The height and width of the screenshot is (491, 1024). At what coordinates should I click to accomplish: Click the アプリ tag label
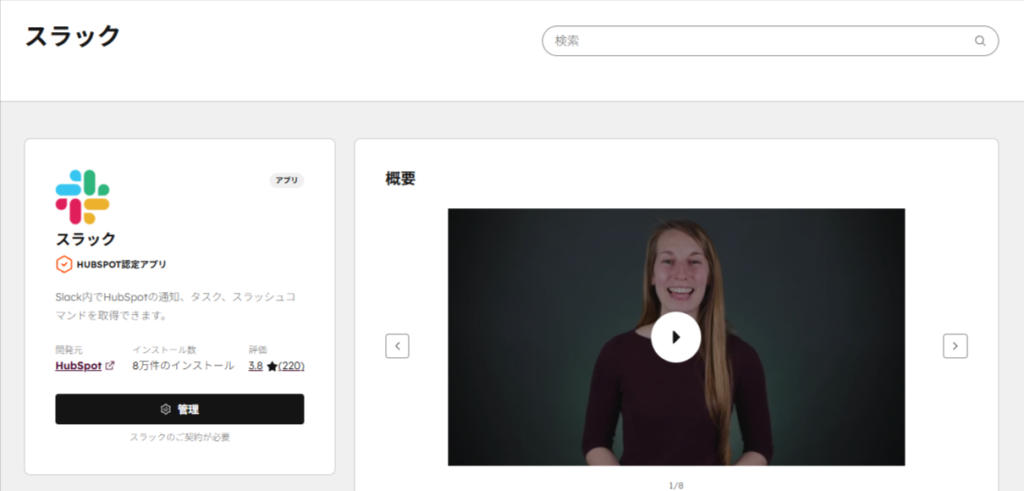(x=287, y=180)
